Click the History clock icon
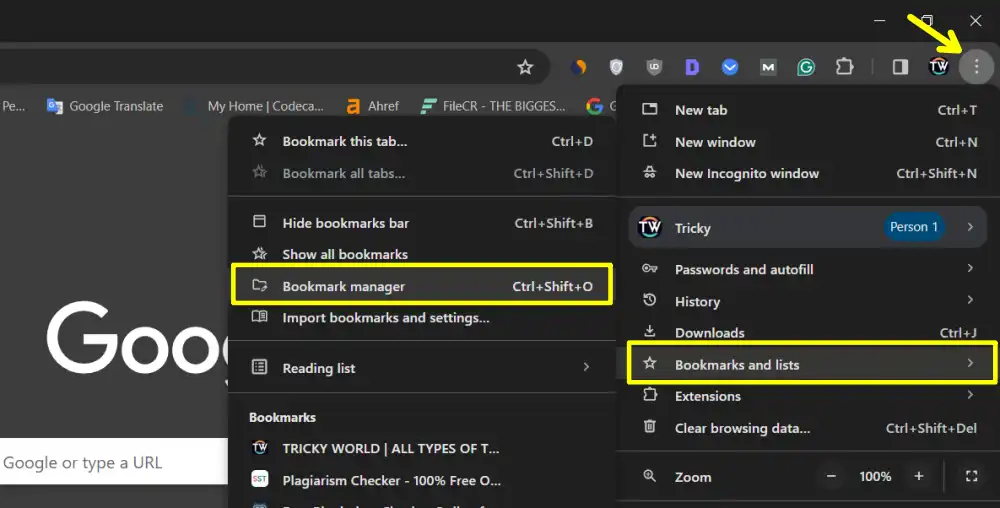 [x=649, y=300]
